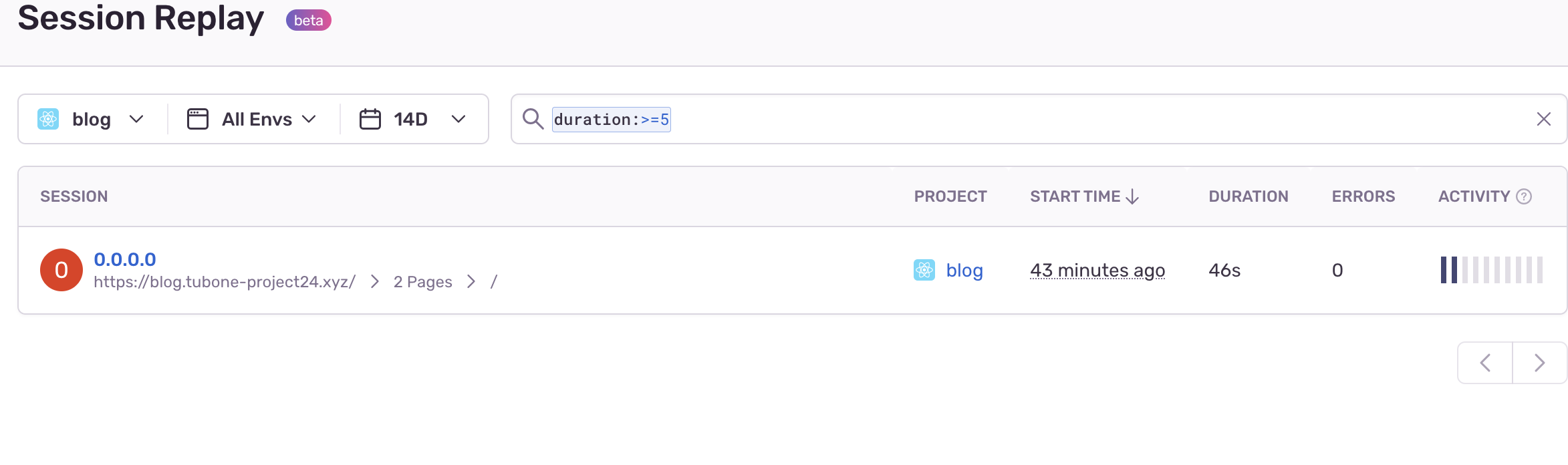Click the duration:>=5 search filter token

point(611,120)
